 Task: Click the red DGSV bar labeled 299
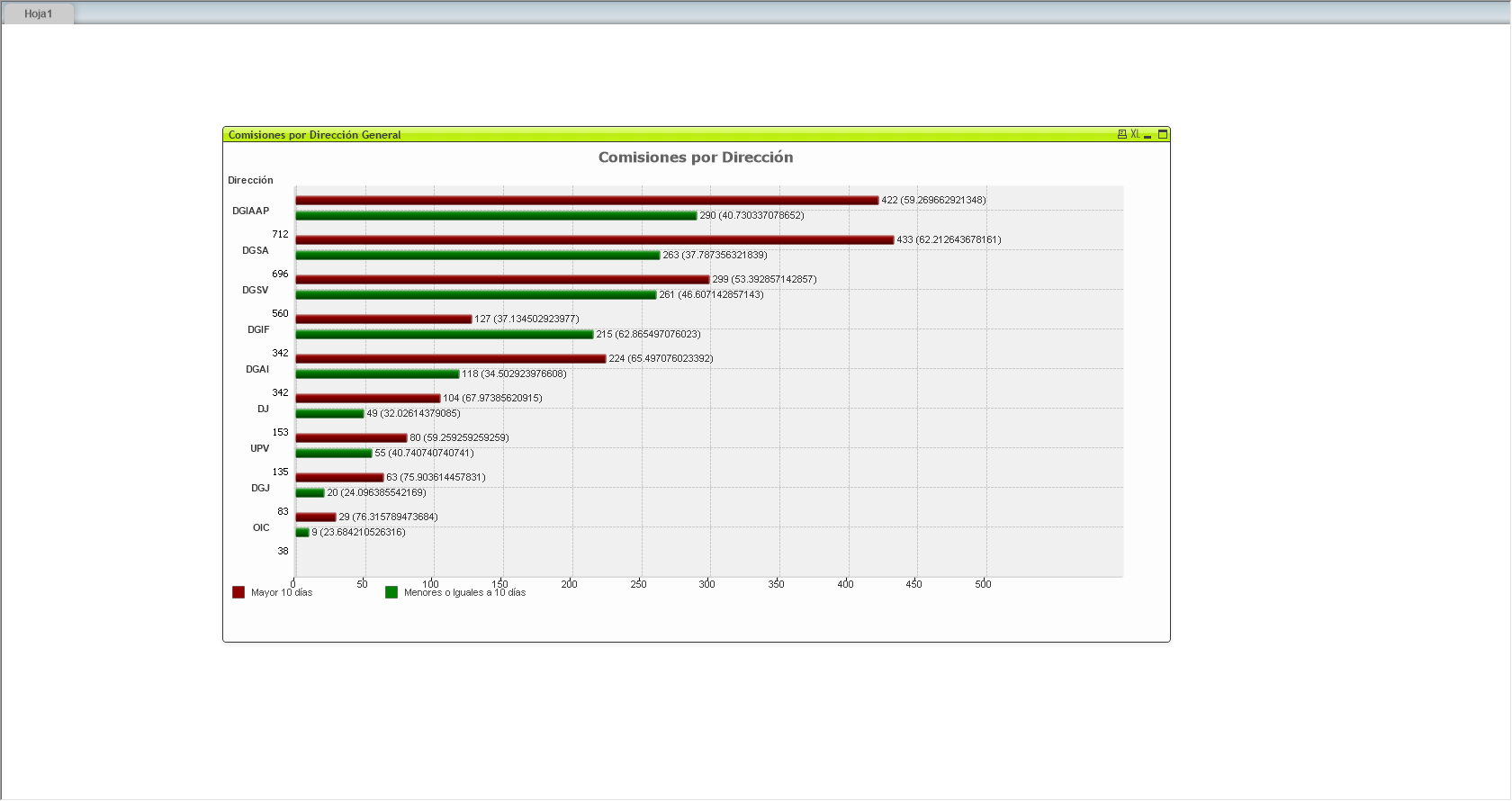click(x=502, y=279)
